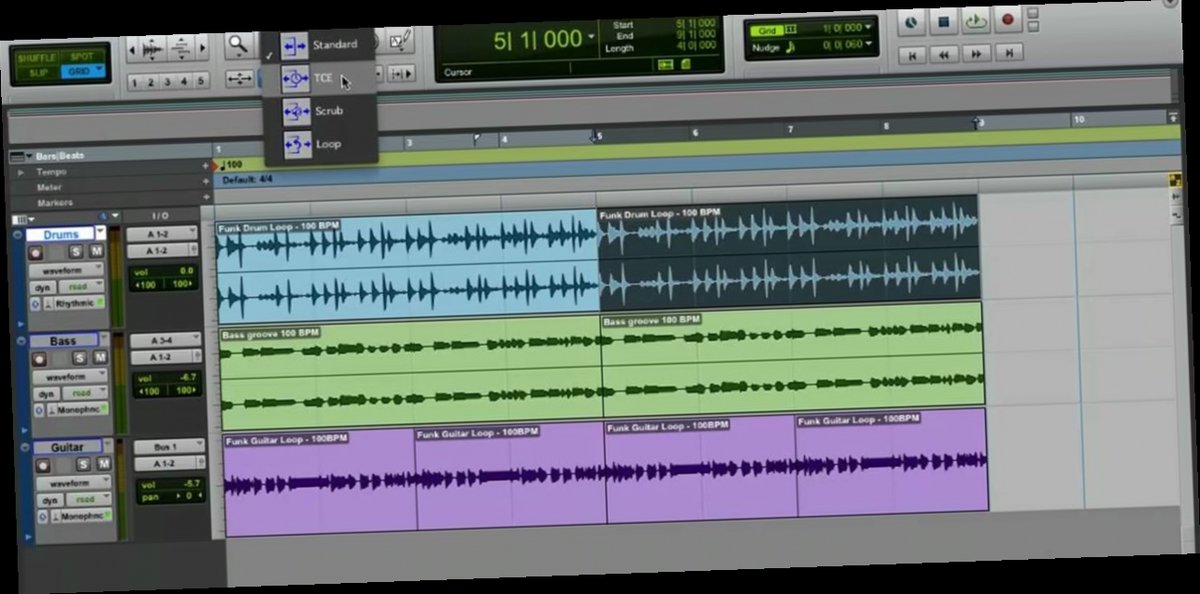Solo the Bass track

pos(80,358)
